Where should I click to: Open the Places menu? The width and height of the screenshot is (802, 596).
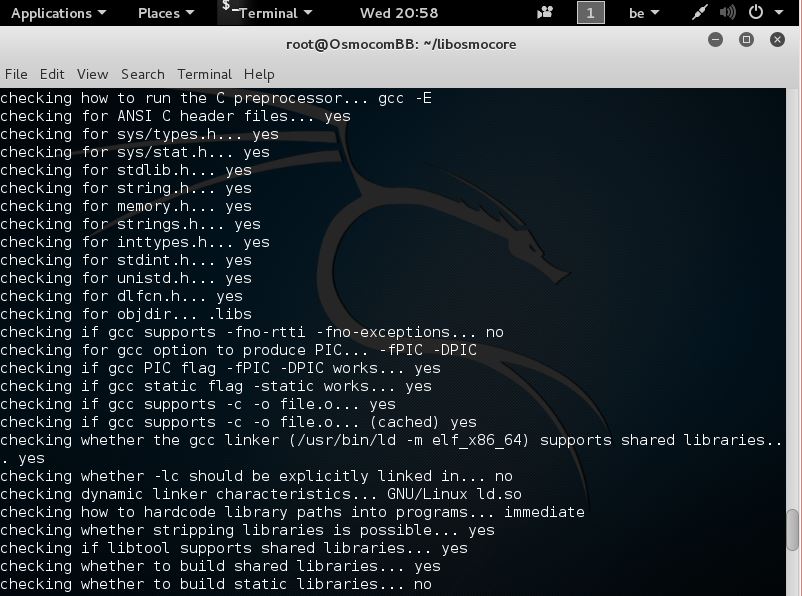click(166, 13)
